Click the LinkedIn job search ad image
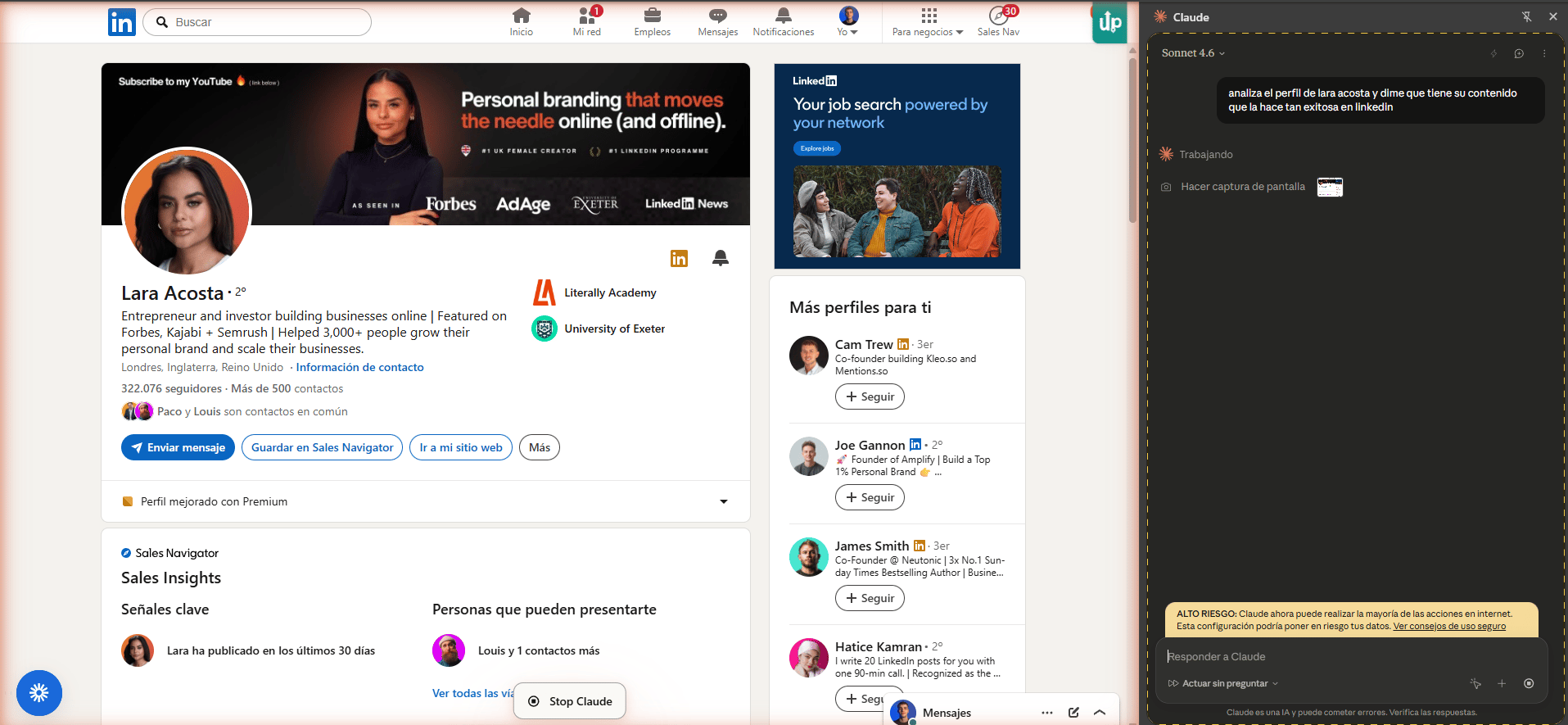This screenshot has width=1568, height=725. [x=897, y=211]
